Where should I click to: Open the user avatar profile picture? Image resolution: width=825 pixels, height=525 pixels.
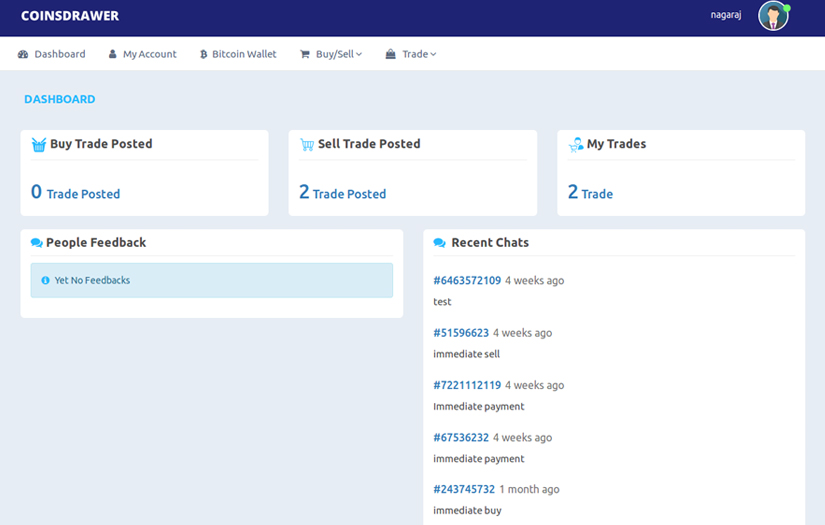[773, 16]
